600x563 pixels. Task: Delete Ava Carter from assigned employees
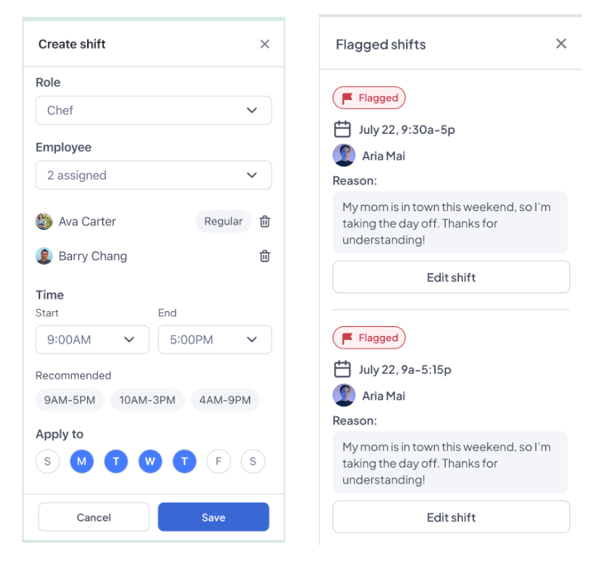[x=265, y=222]
